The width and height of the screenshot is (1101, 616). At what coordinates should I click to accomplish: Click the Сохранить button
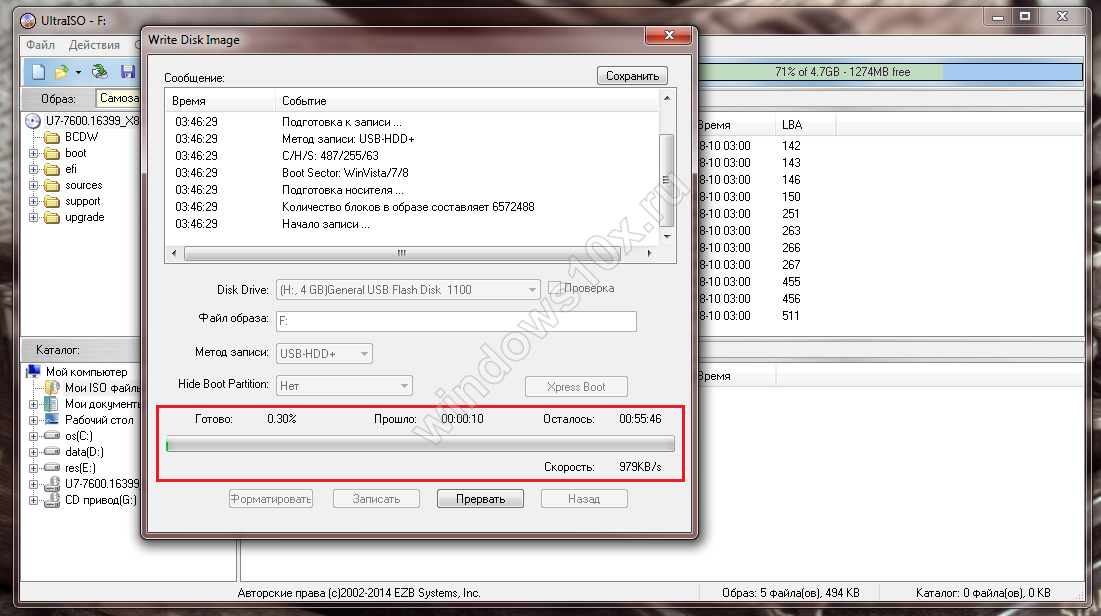click(632, 76)
